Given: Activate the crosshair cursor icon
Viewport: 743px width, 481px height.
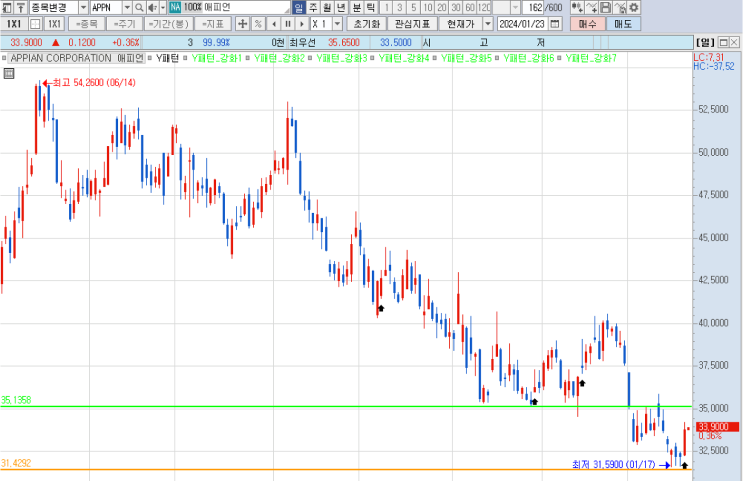Looking at the screenshot, I should pos(242,24).
